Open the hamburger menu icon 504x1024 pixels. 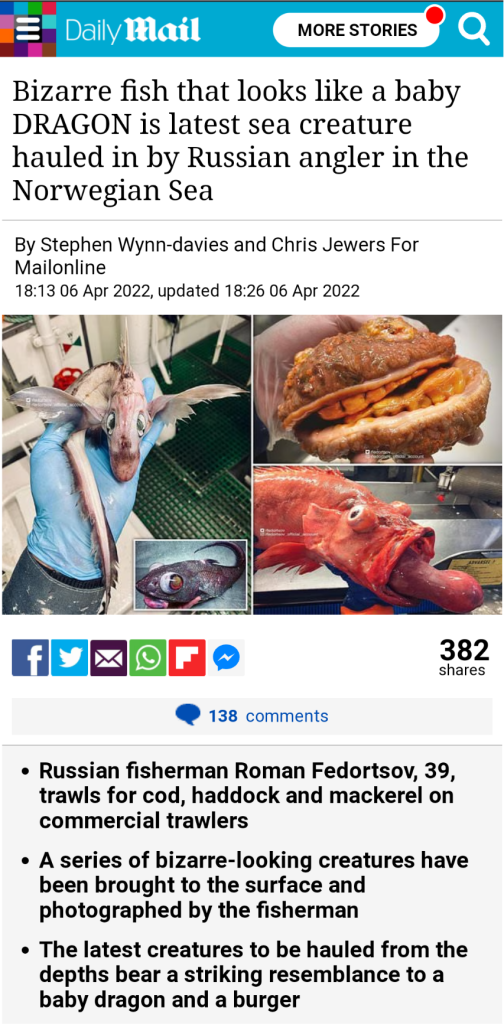click(x=28, y=29)
